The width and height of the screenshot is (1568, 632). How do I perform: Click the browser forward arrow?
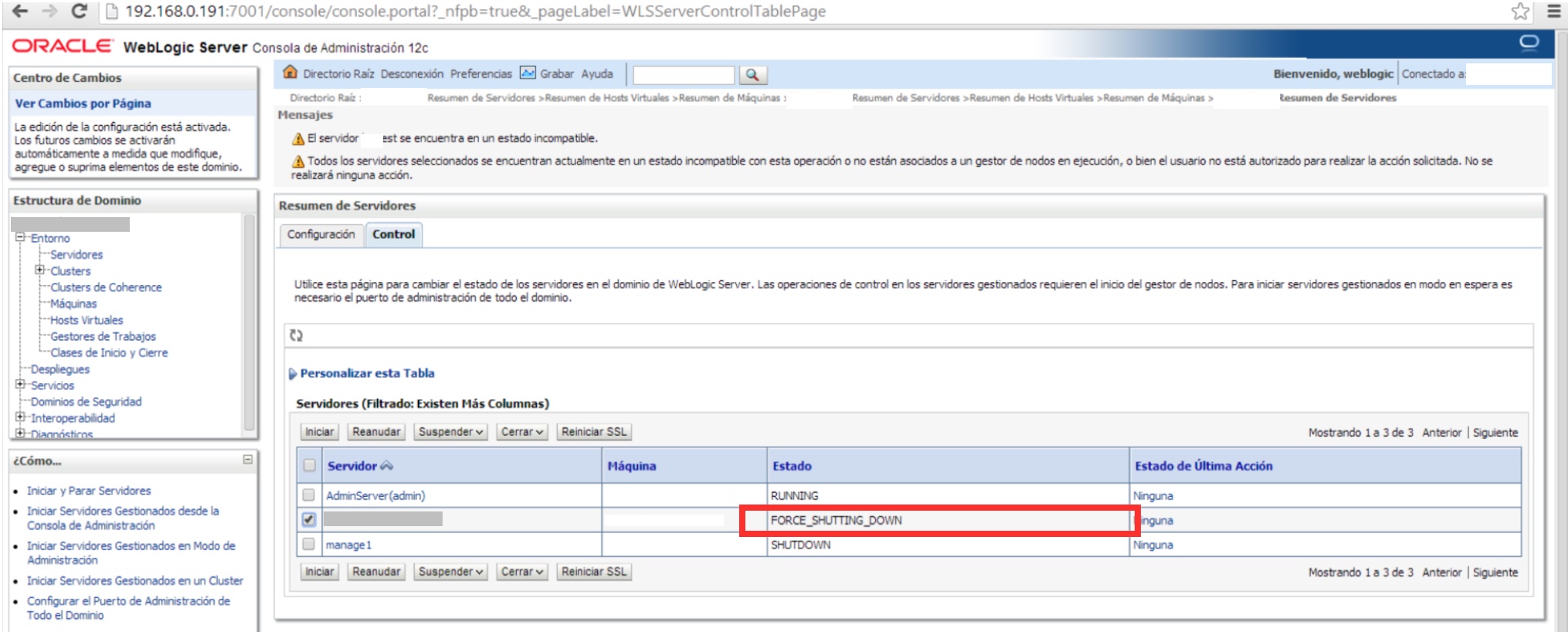49,12
